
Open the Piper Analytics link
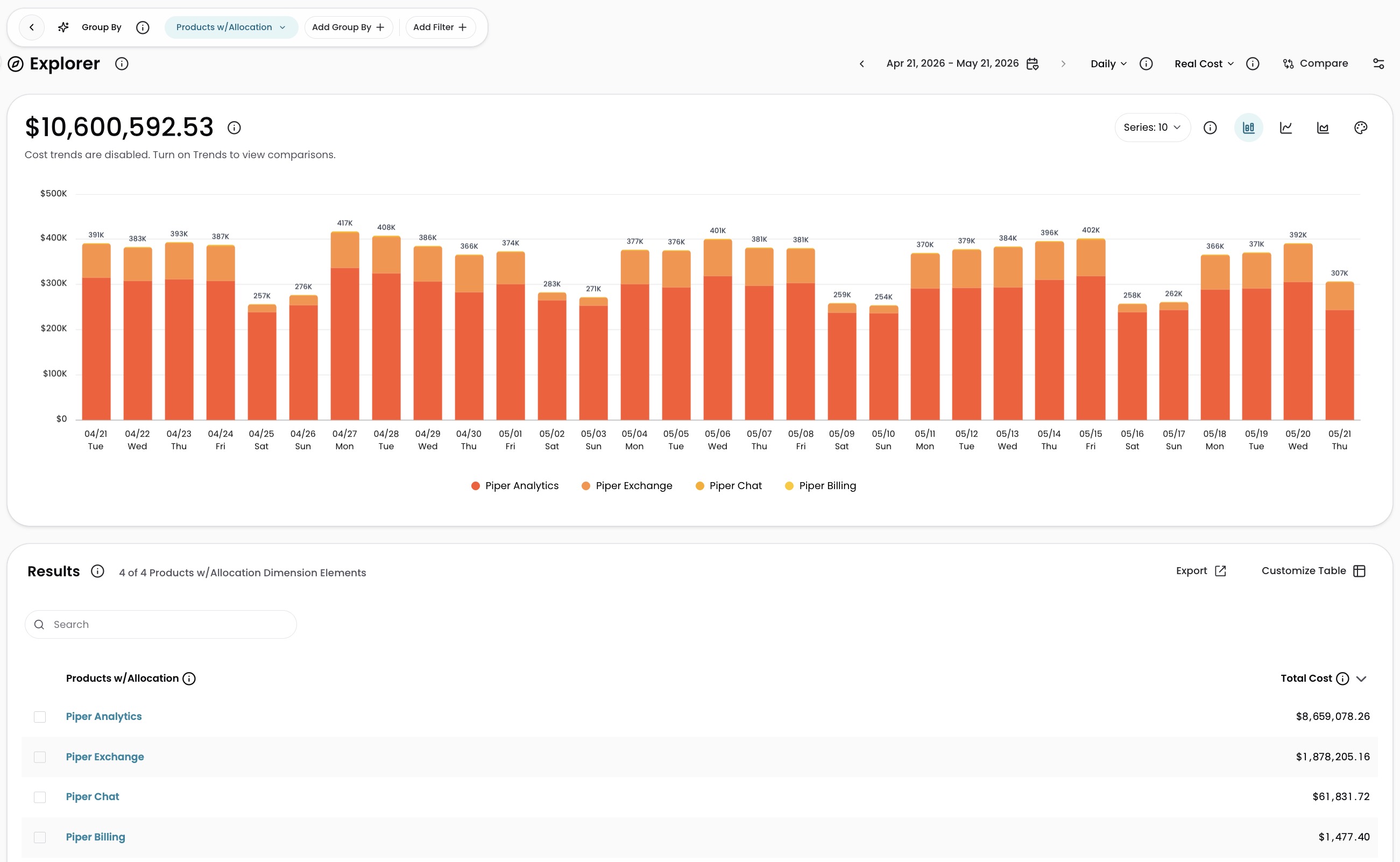point(104,717)
